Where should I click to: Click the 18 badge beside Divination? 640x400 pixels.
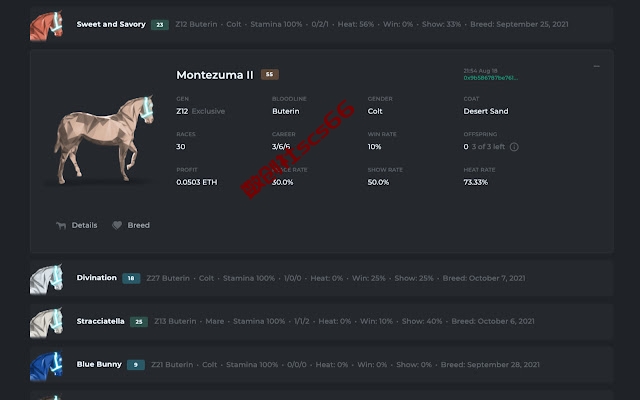pyautogui.click(x=131, y=278)
